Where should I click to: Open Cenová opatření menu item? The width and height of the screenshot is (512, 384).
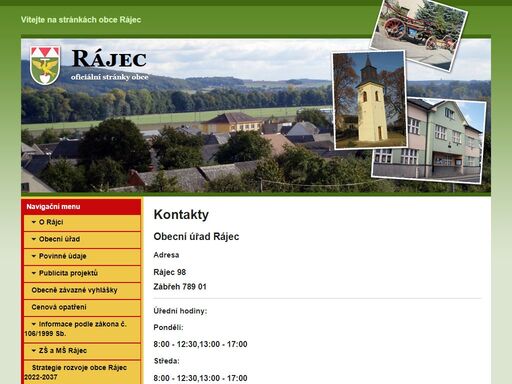coord(82,307)
